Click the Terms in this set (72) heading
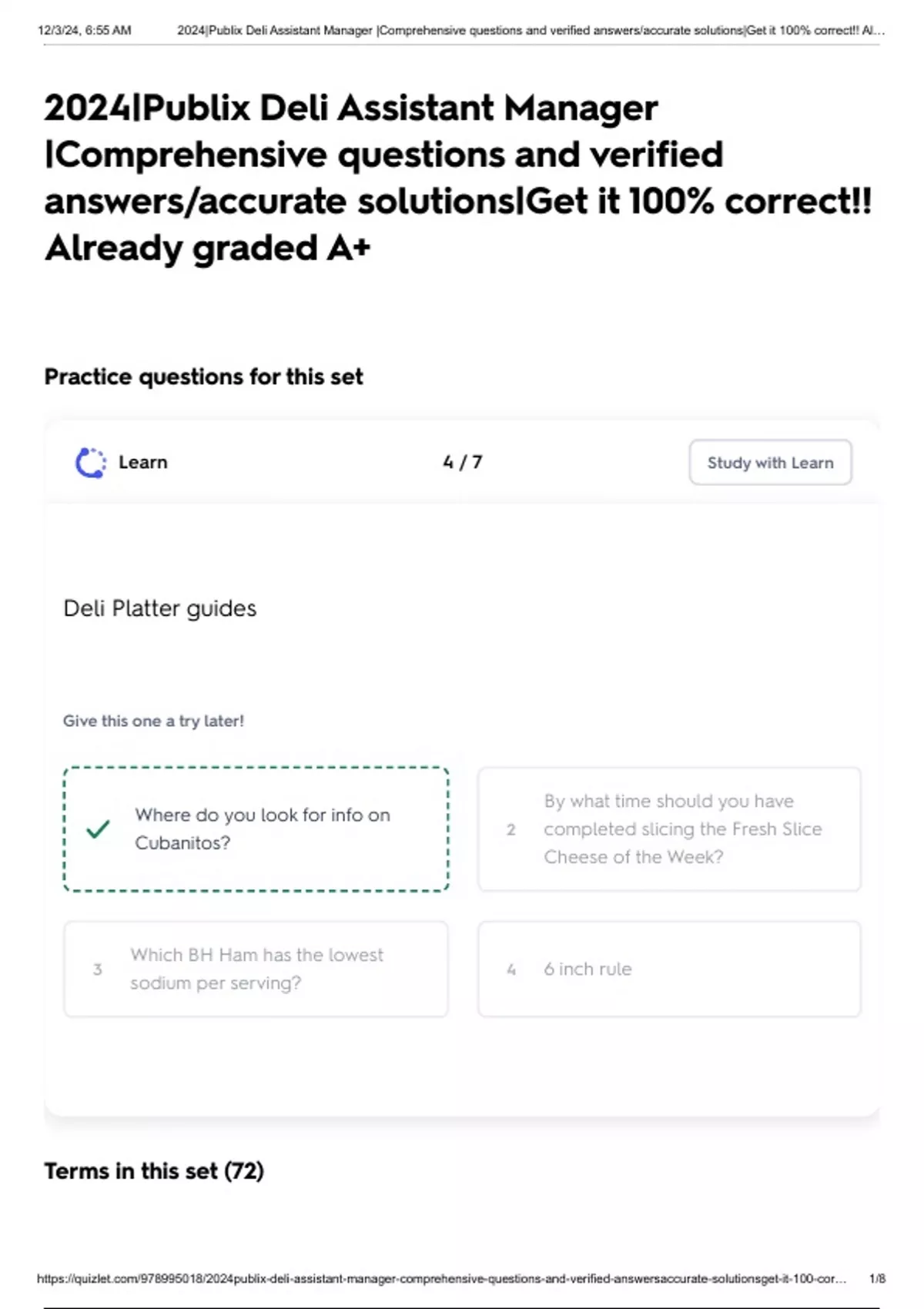 coord(154,1171)
